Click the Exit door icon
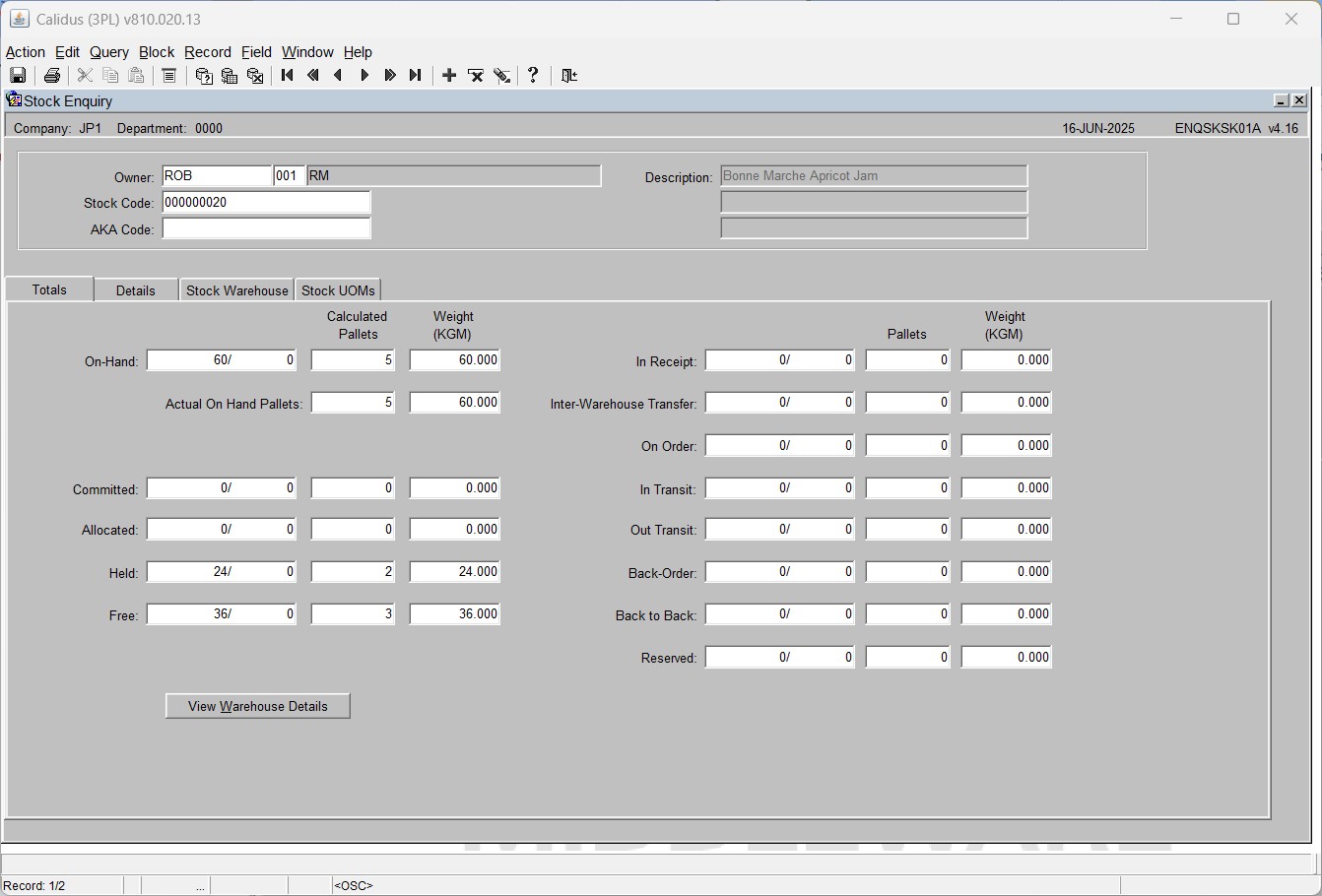 569,76
